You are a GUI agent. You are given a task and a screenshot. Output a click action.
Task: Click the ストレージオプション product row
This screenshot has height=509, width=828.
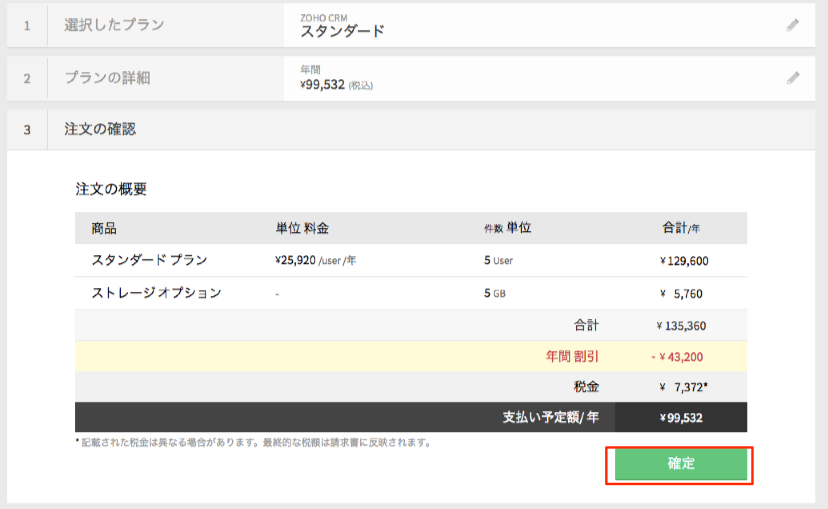pos(156,293)
